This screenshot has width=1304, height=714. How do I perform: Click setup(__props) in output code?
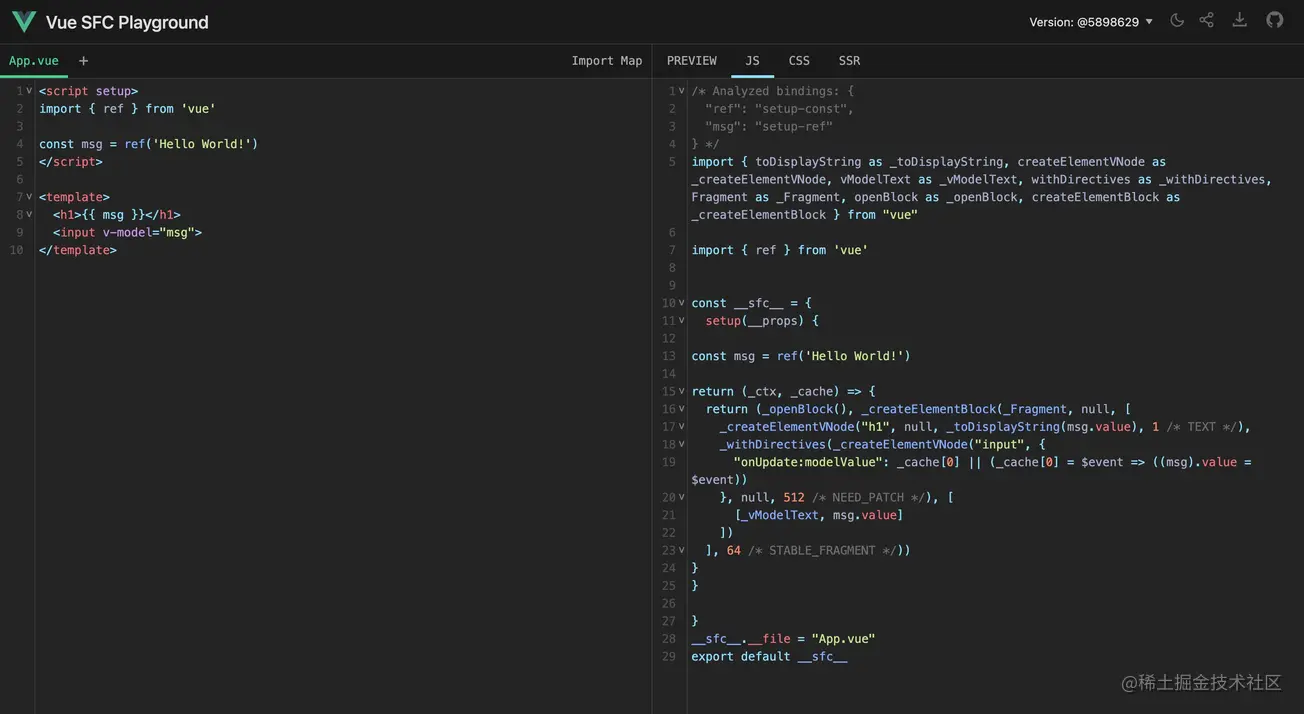tap(755, 321)
